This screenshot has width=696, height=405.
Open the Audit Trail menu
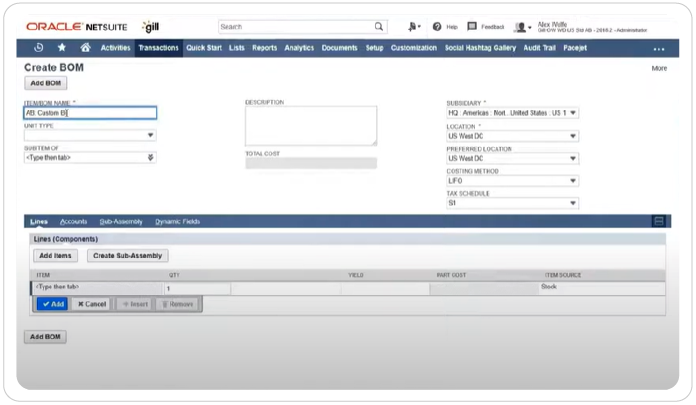tap(539, 48)
